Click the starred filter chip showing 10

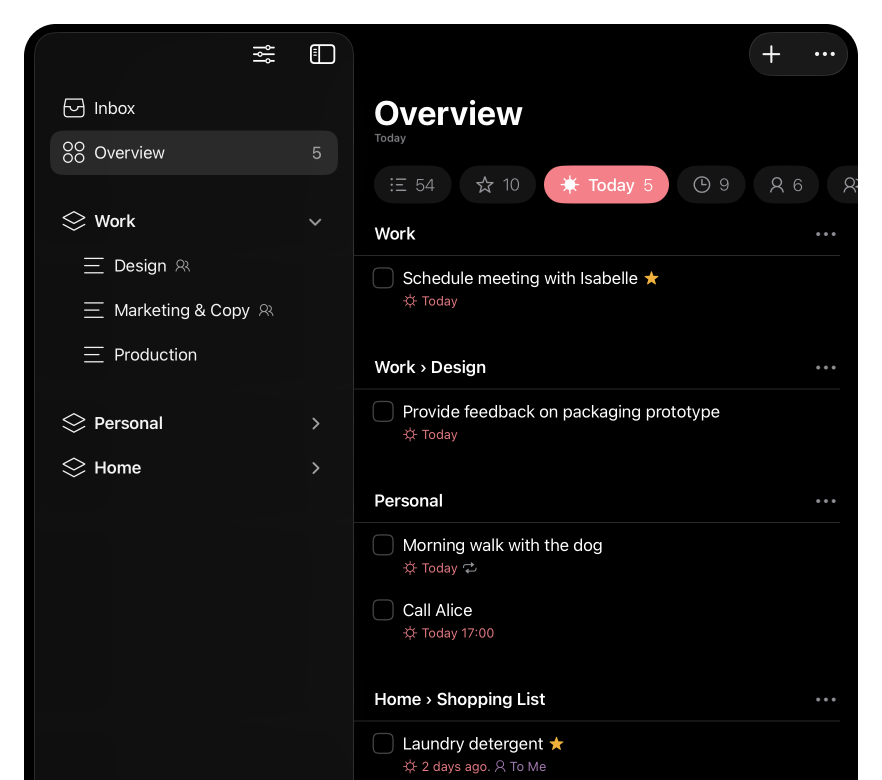tap(497, 185)
